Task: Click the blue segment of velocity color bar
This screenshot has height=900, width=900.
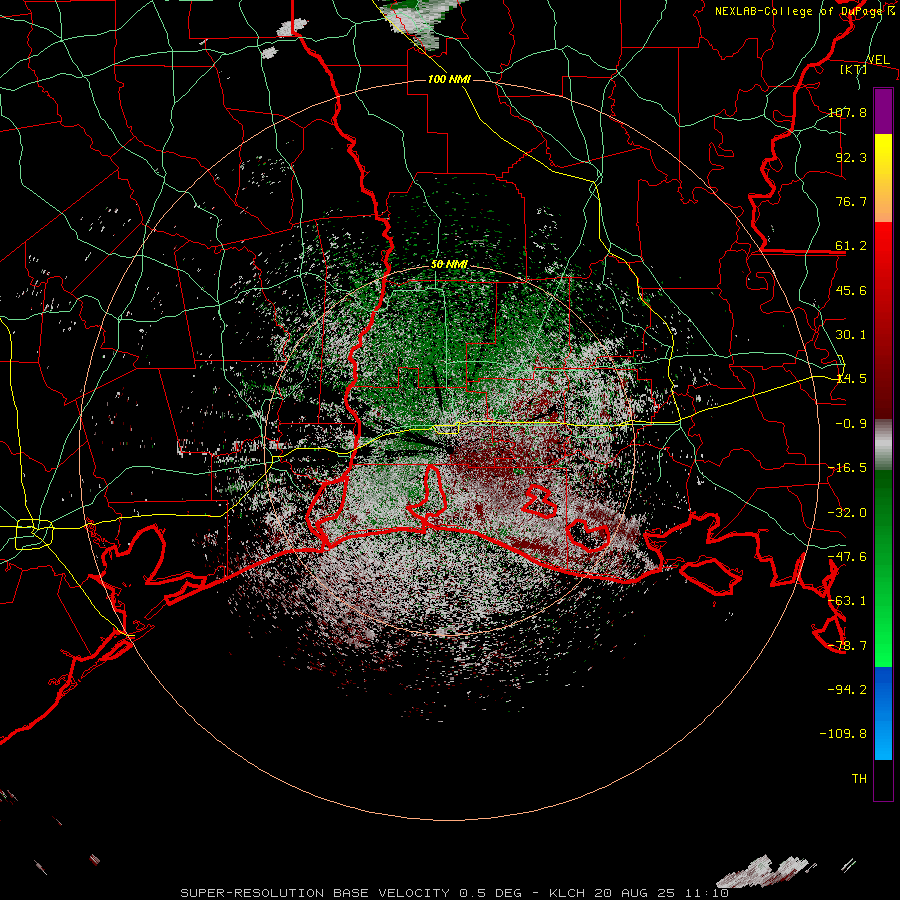Action: [883, 713]
